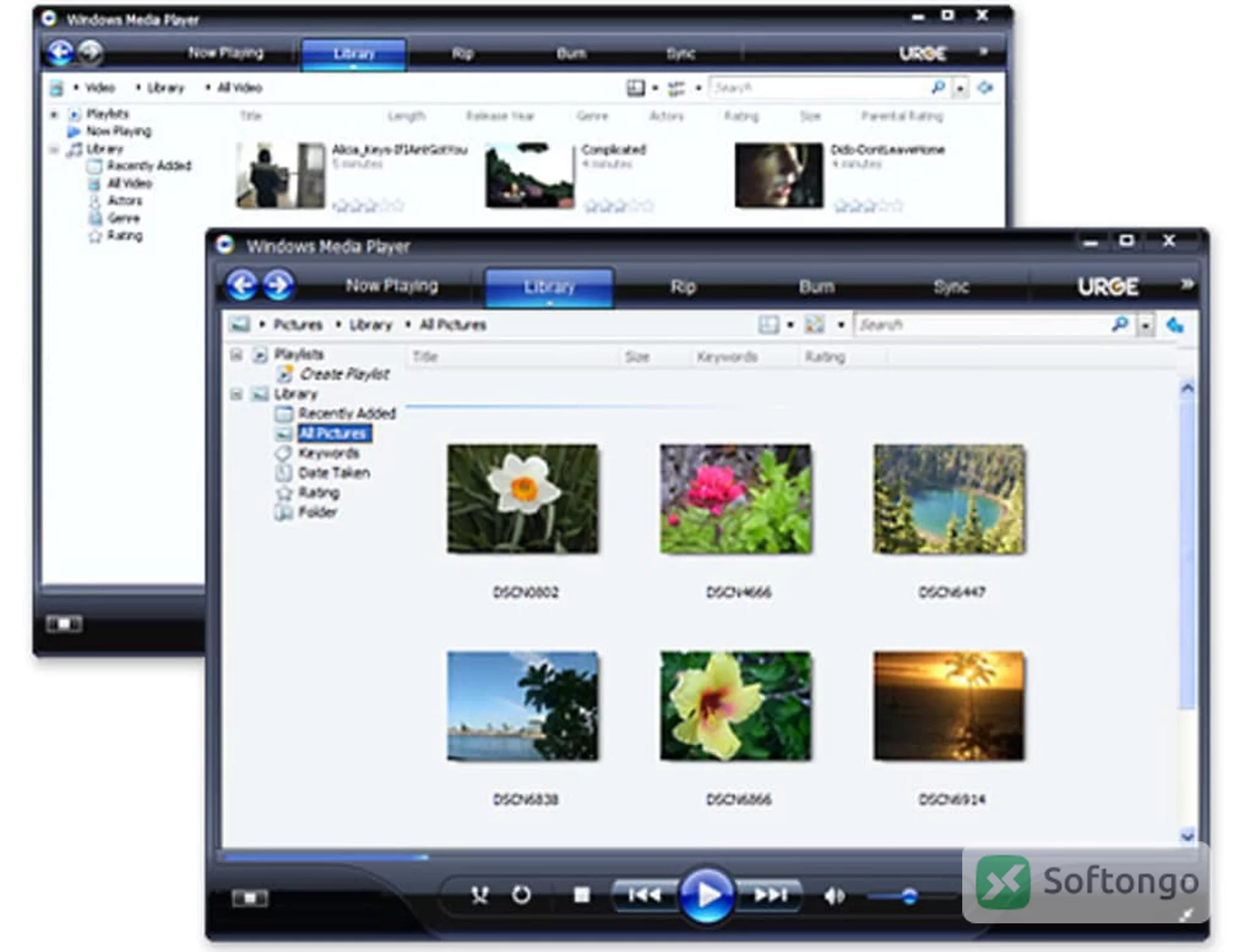
Task: Click Create Playlist in the tree
Action: click(x=344, y=374)
